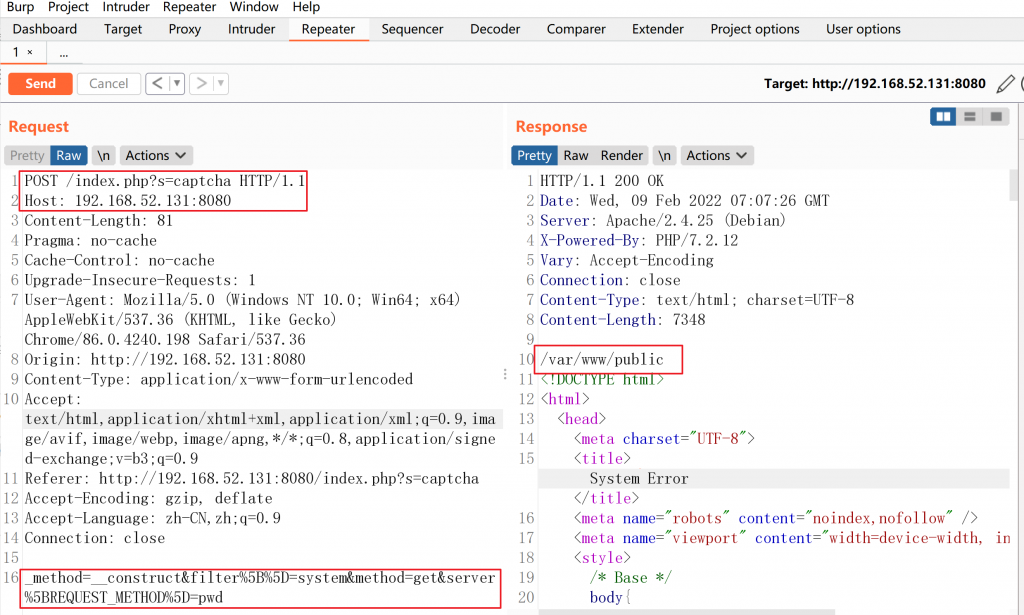Screen dimensions: 1024x615
Task: Click the Cancel button
Action: point(108,84)
